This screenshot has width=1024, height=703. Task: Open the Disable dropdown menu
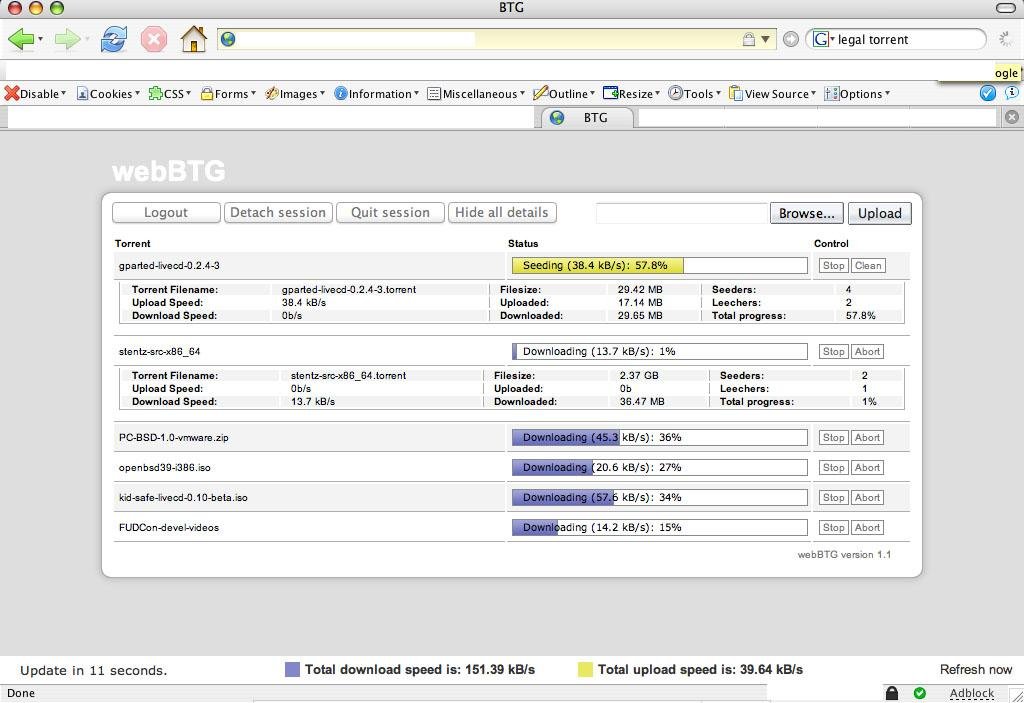[35, 93]
